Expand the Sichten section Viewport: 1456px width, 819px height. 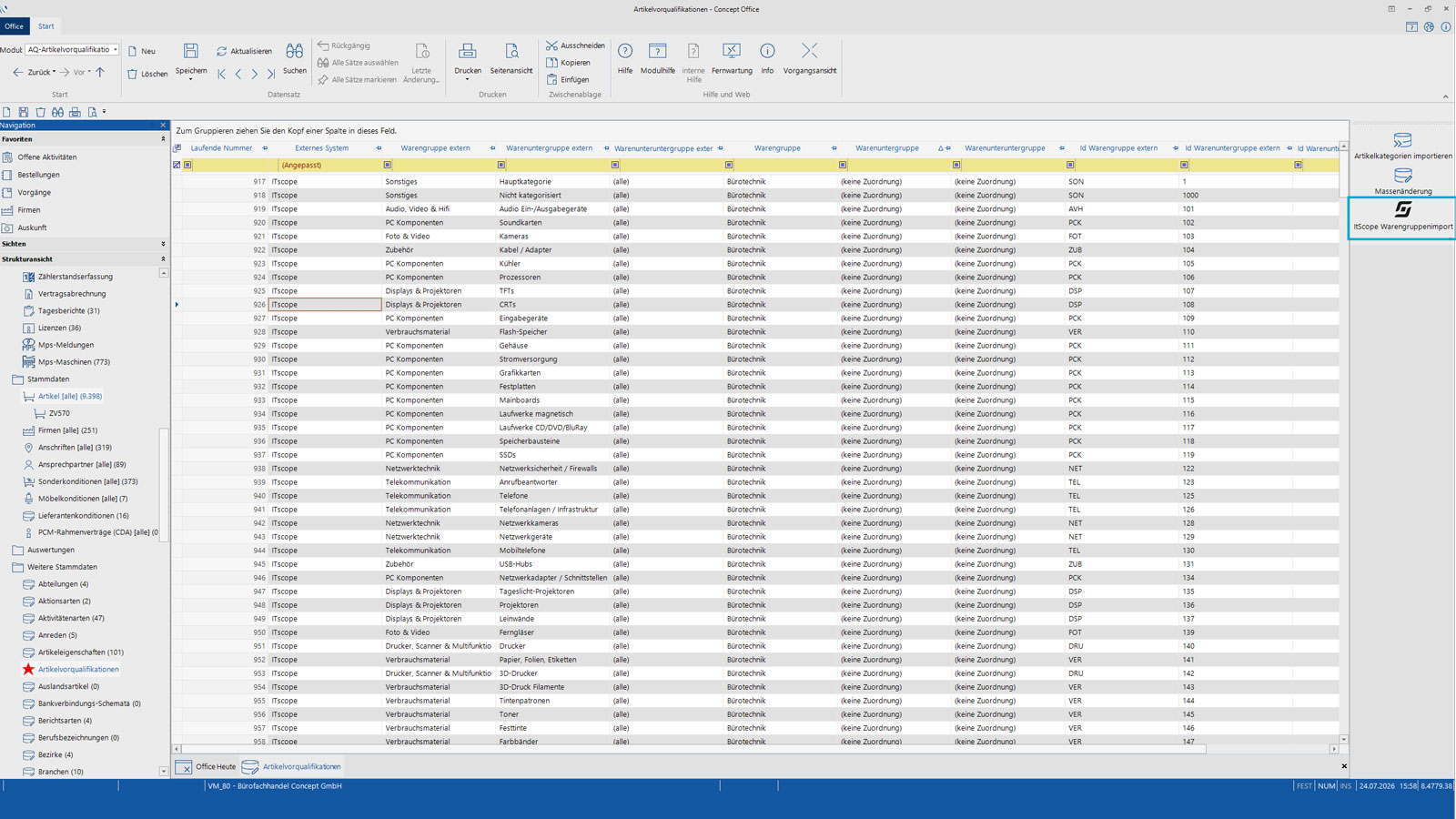coord(163,244)
